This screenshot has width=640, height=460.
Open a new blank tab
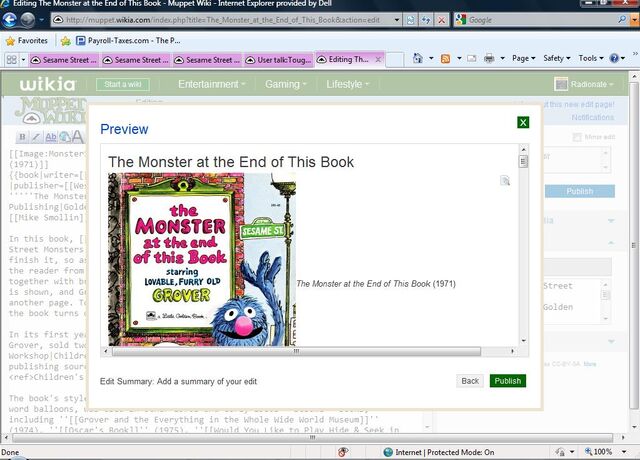pos(395,60)
